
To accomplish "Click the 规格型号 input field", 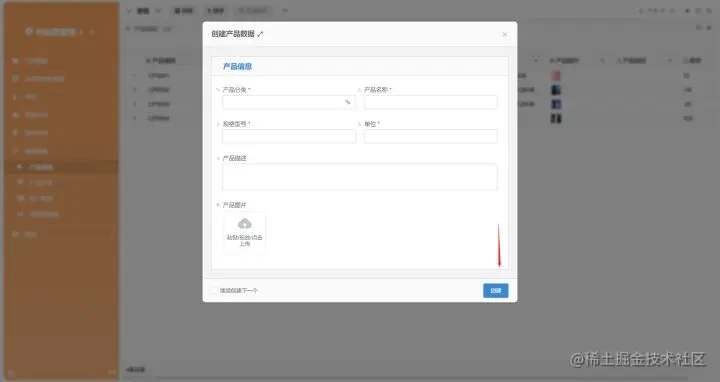I will 288,136.
